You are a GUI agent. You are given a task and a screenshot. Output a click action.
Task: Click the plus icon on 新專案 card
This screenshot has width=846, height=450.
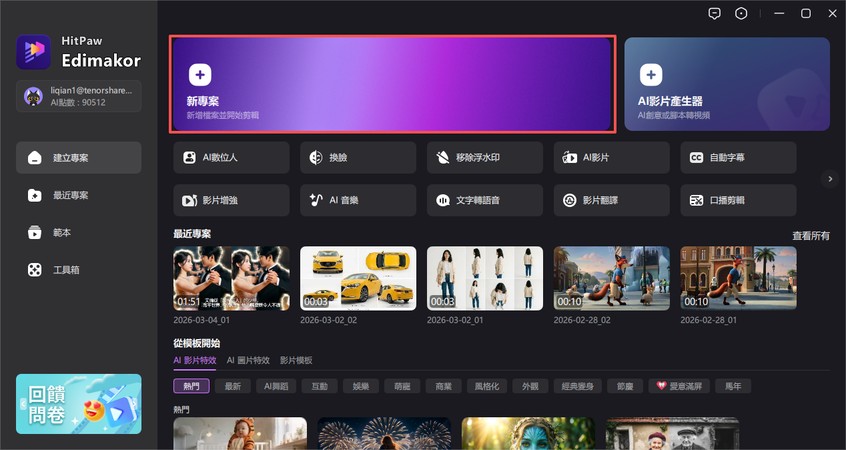click(200, 74)
